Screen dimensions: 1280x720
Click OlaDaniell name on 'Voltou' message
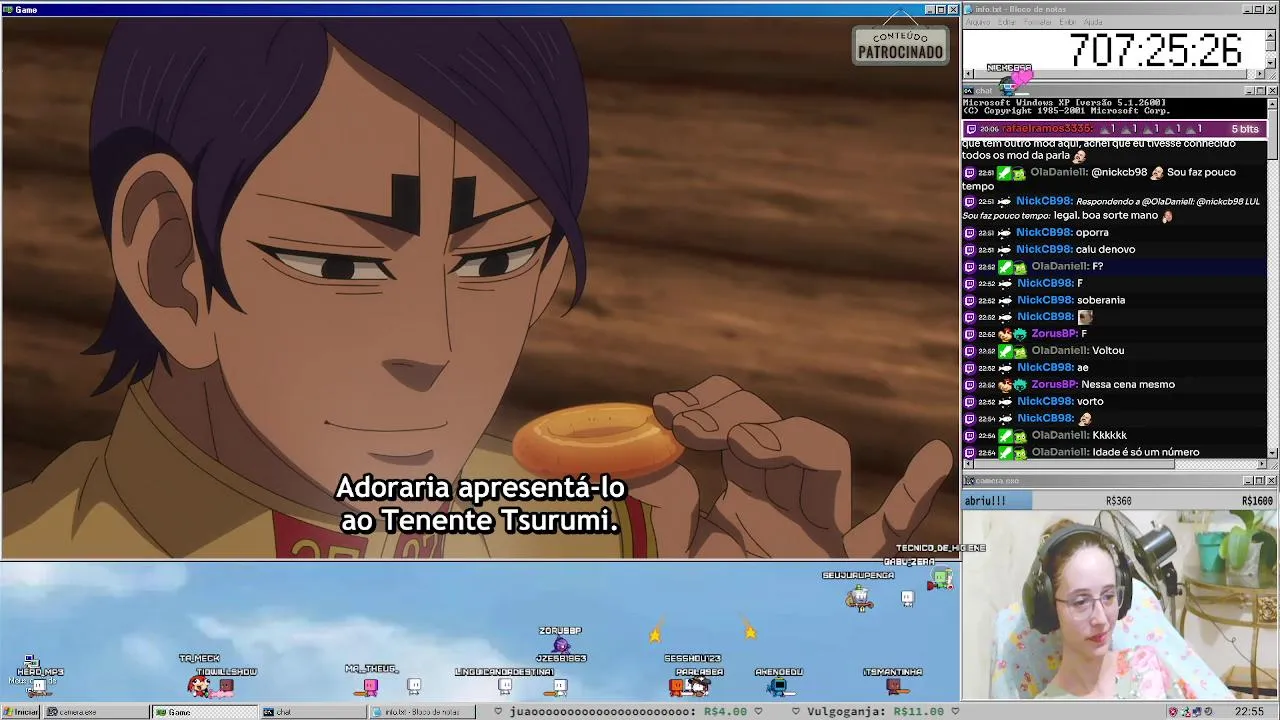(x=1059, y=350)
